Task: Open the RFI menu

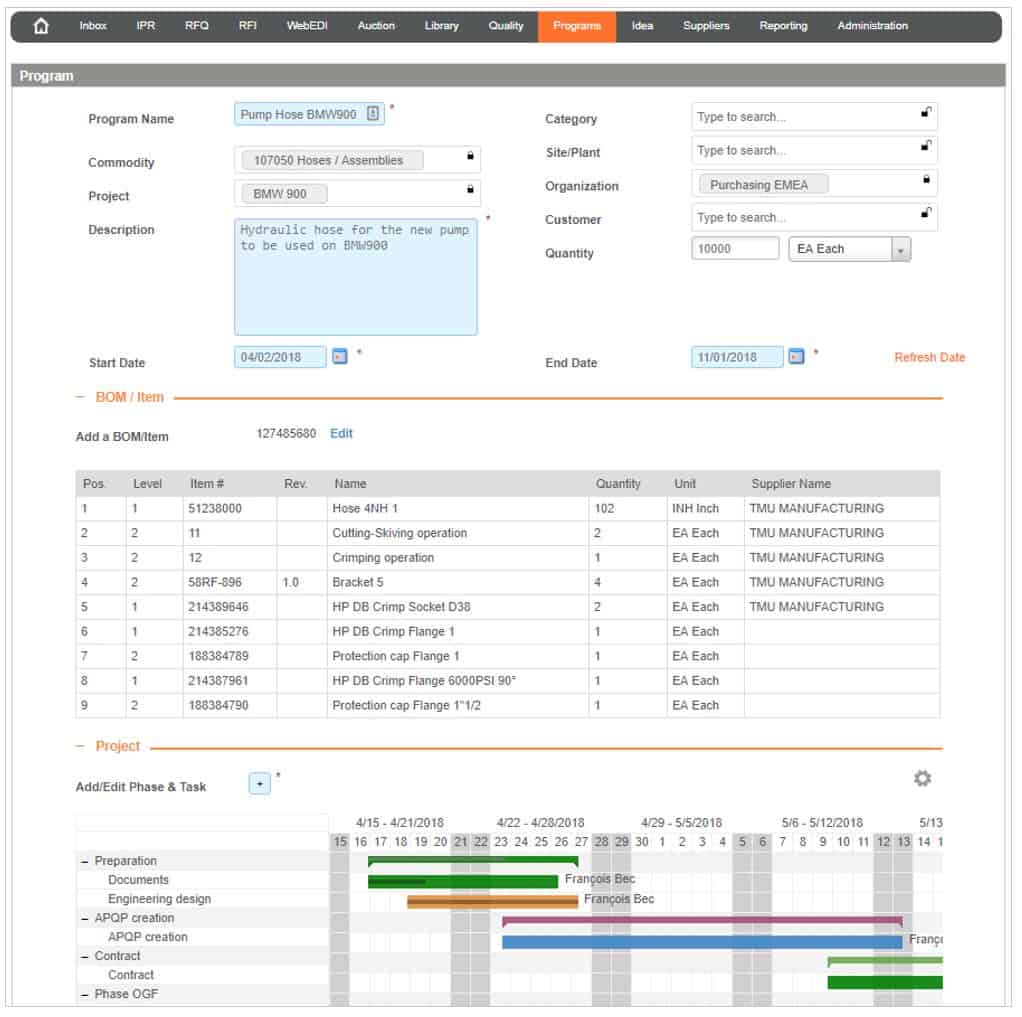Action: 249,26
